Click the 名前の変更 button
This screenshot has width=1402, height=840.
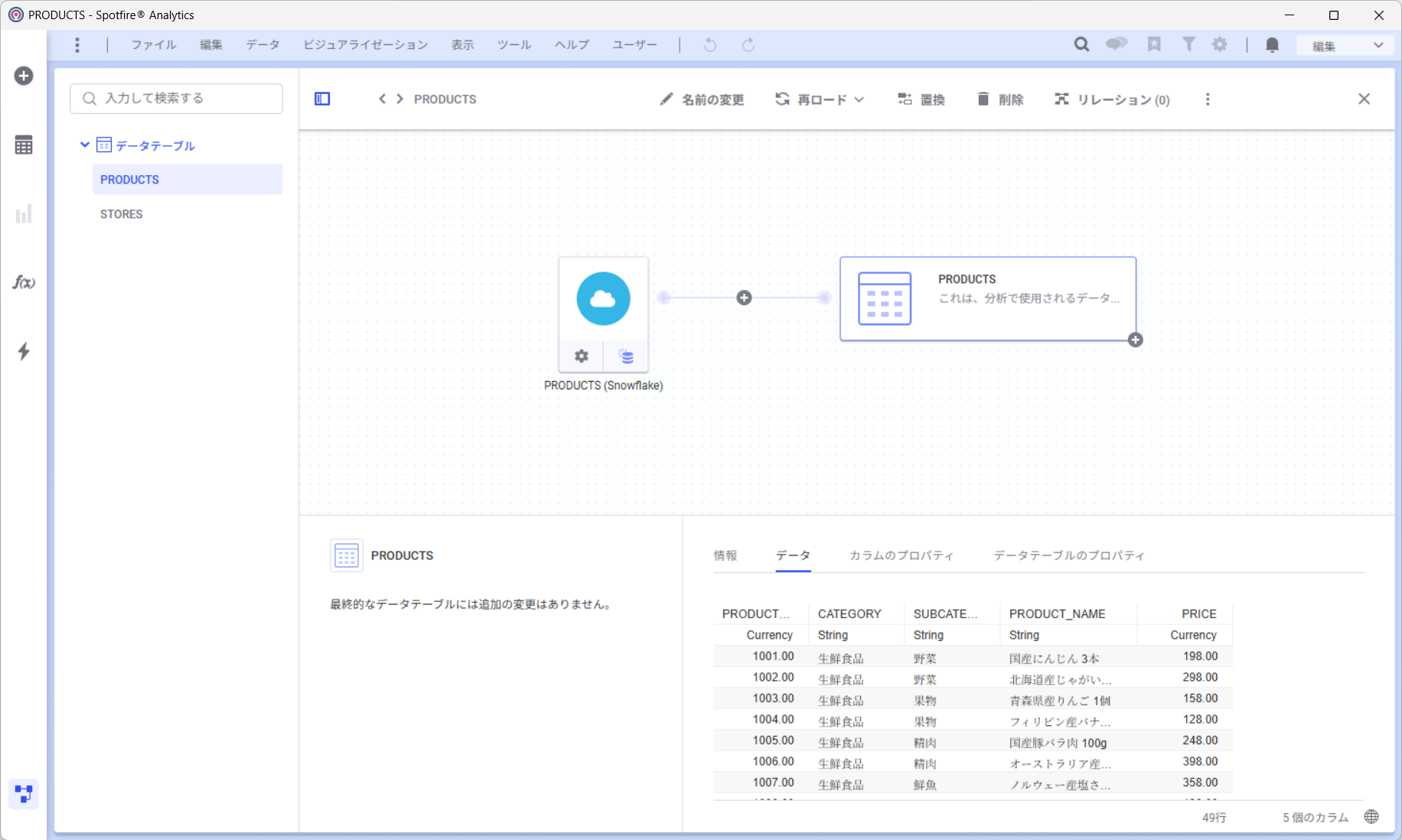pyautogui.click(x=702, y=99)
